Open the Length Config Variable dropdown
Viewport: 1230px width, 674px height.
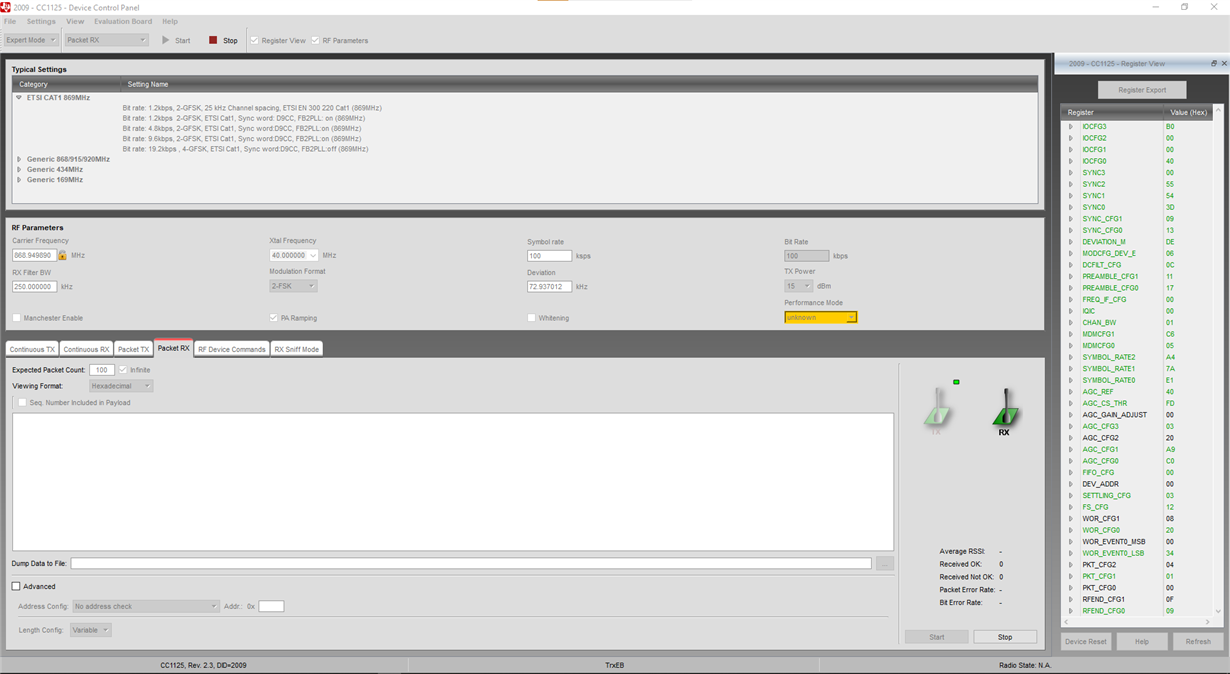click(x=90, y=630)
